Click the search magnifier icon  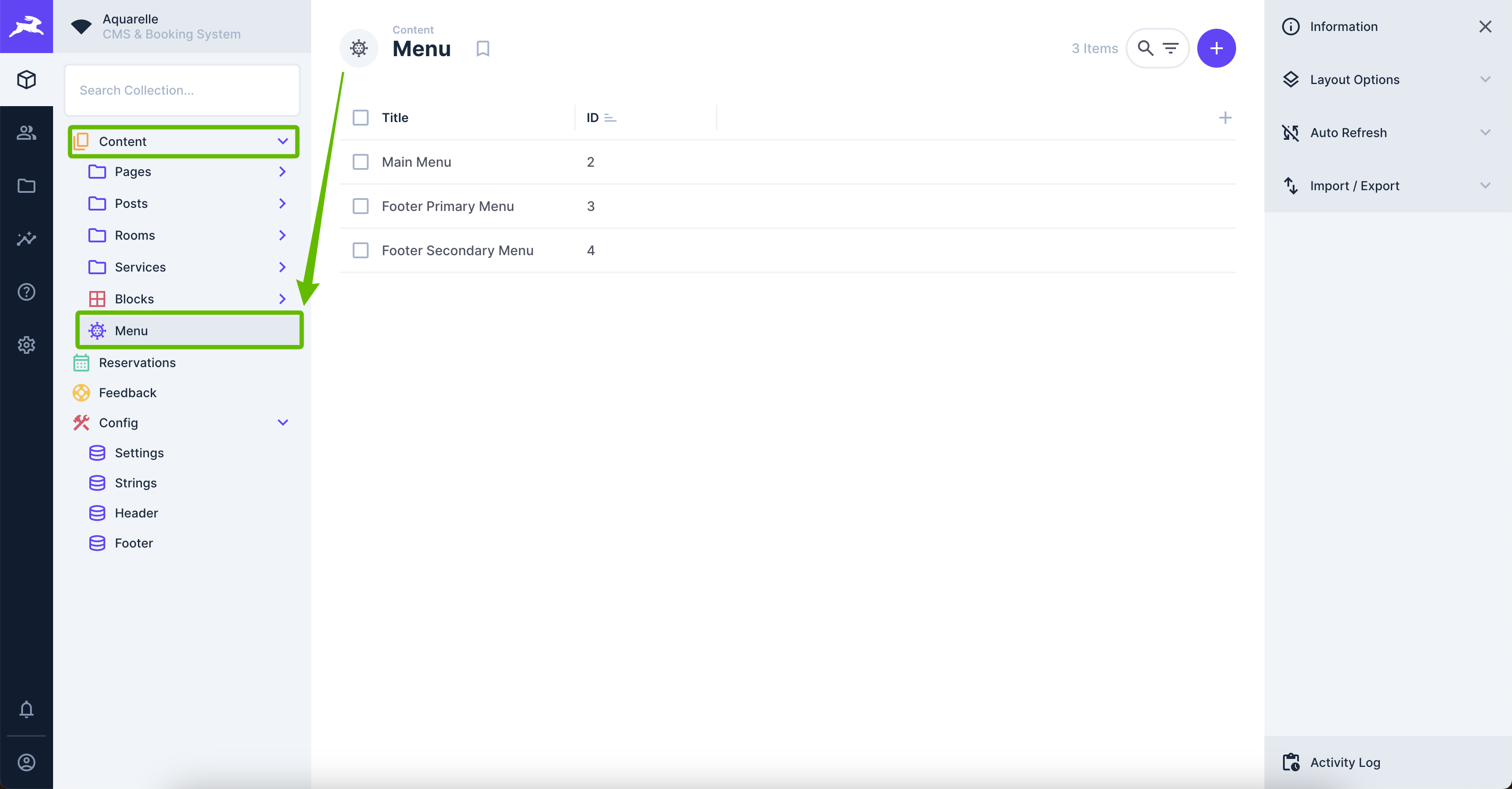1145,48
